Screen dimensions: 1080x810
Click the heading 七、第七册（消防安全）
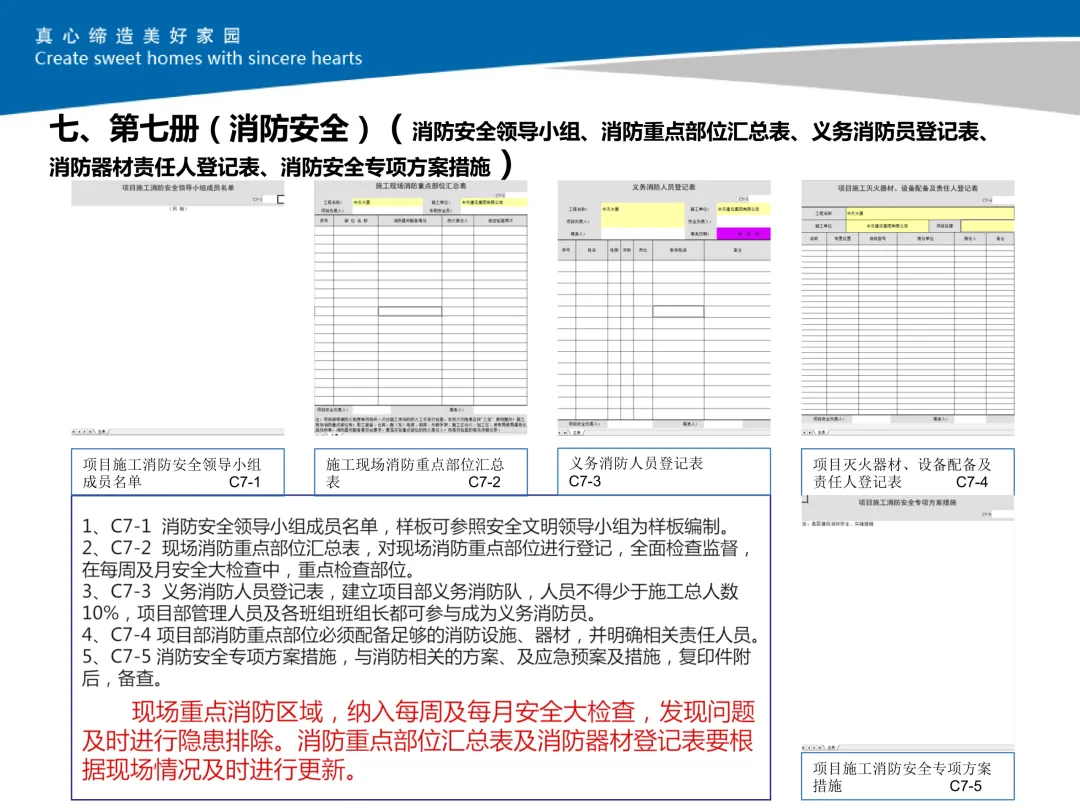[210, 128]
